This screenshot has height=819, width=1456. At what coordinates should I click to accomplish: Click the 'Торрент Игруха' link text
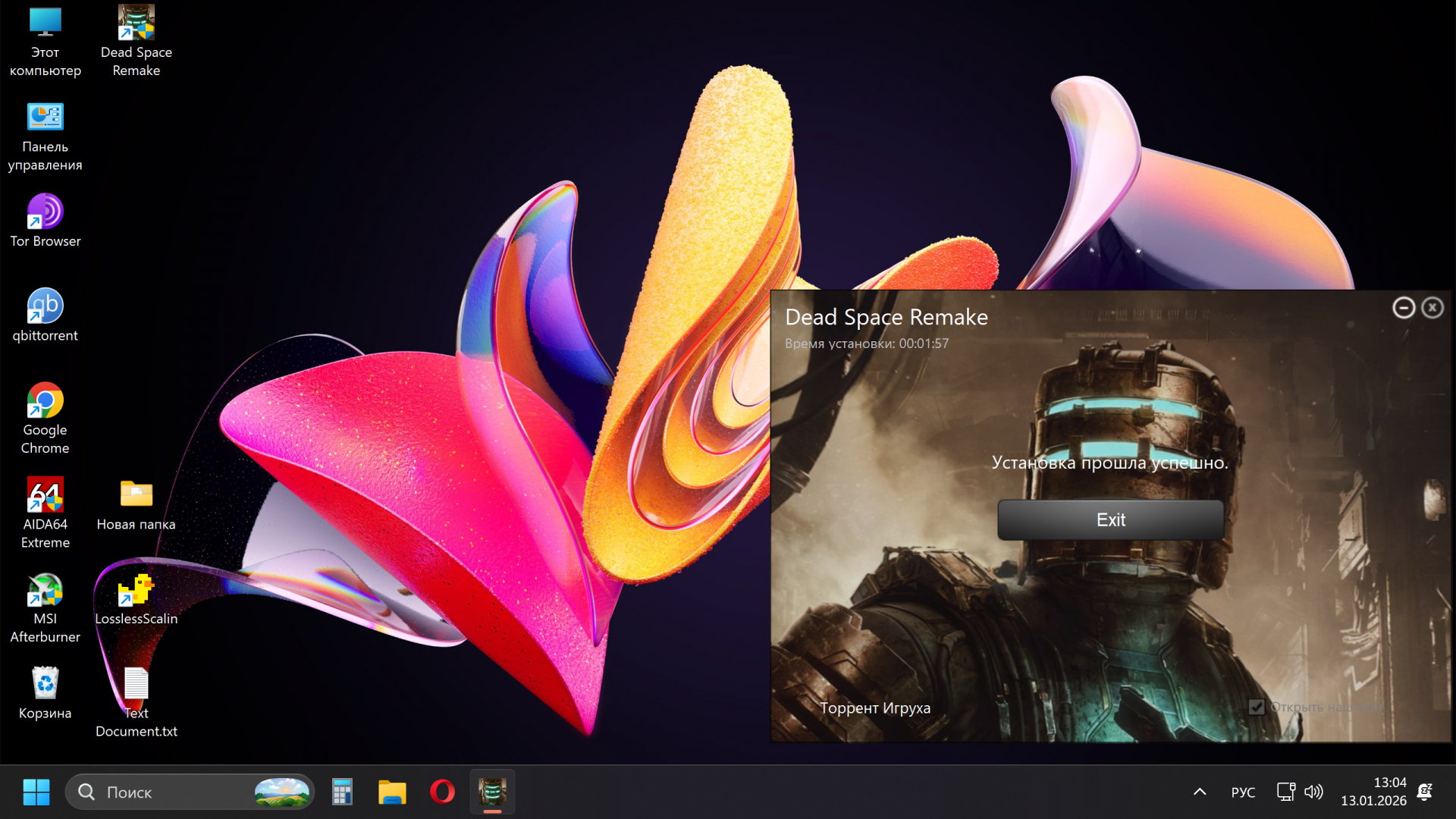(874, 708)
